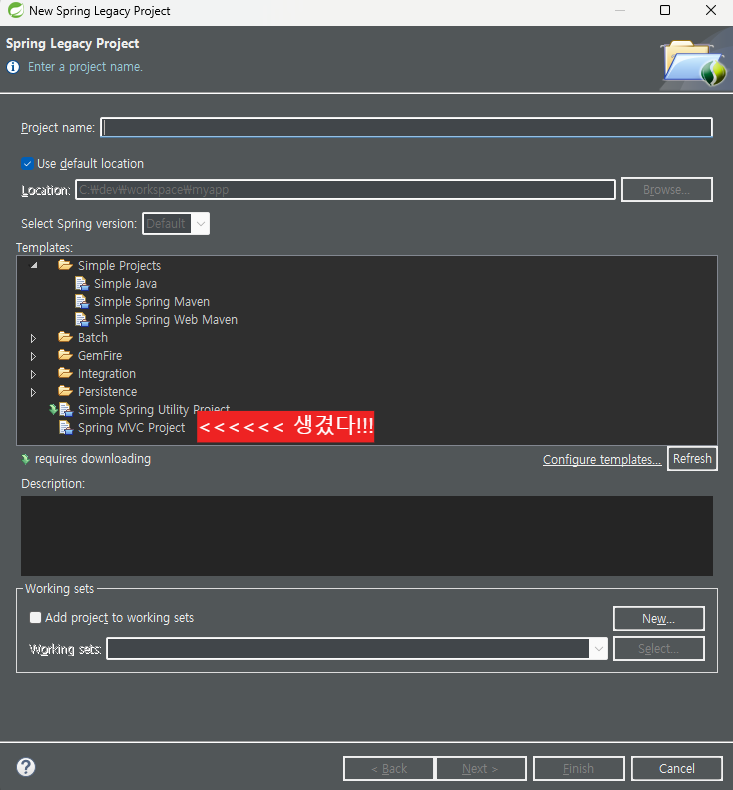The height and width of the screenshot is (790, 733).
Task: Maximize the New Spring Legacy Project window
Action: [665, 10]
